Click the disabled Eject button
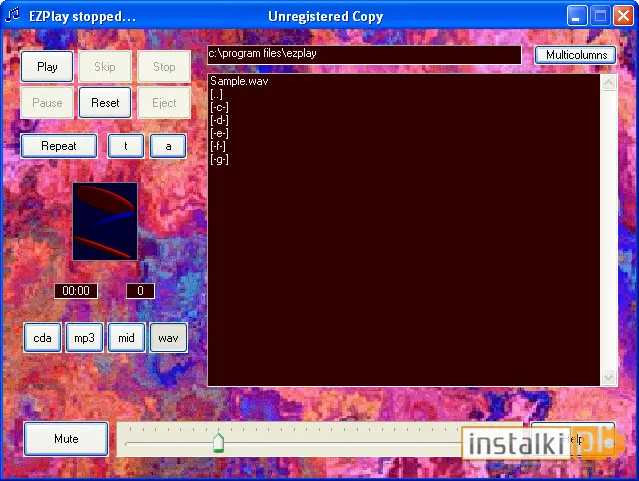 [x=164, y=103]
